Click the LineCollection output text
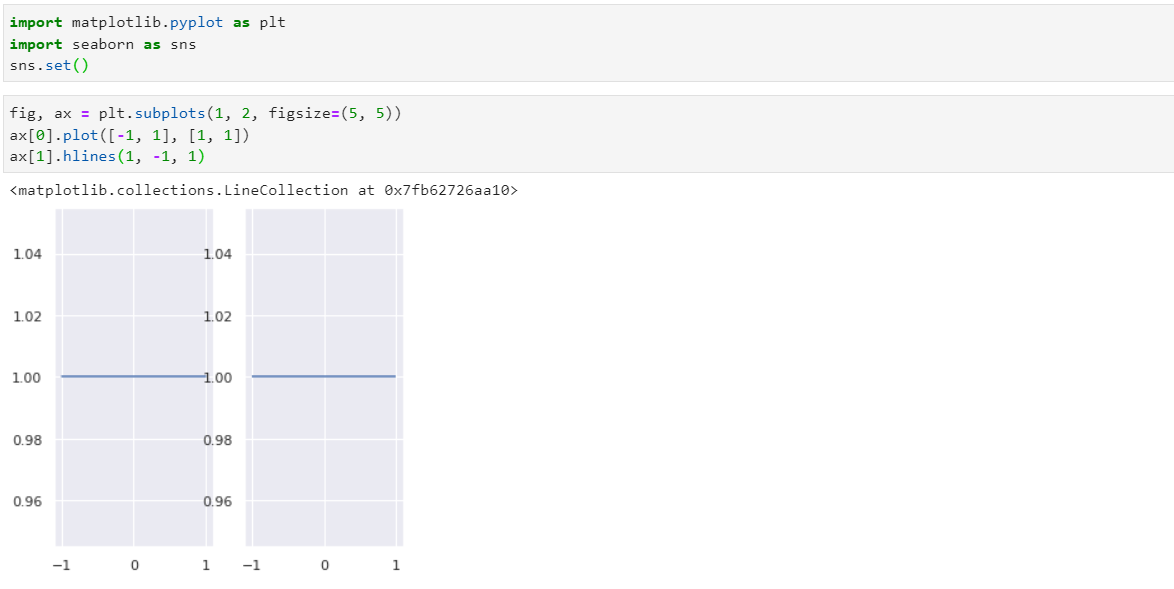1174x589 pixels. (264, 191)
